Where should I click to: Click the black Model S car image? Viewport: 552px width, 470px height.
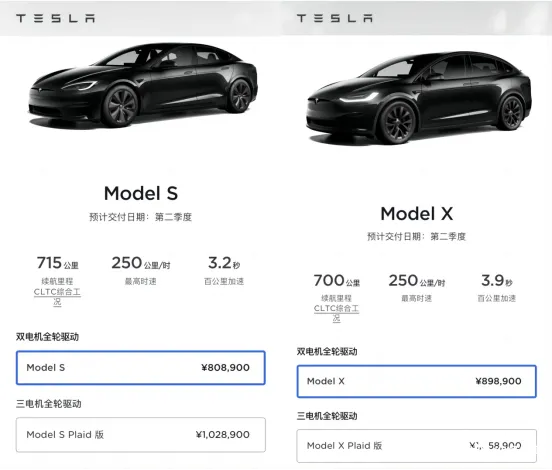pyautogui.click(x=143, y=85)
